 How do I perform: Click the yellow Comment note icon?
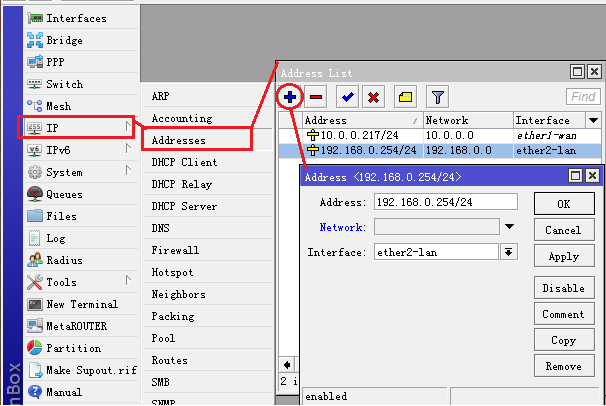click(405, 97)
